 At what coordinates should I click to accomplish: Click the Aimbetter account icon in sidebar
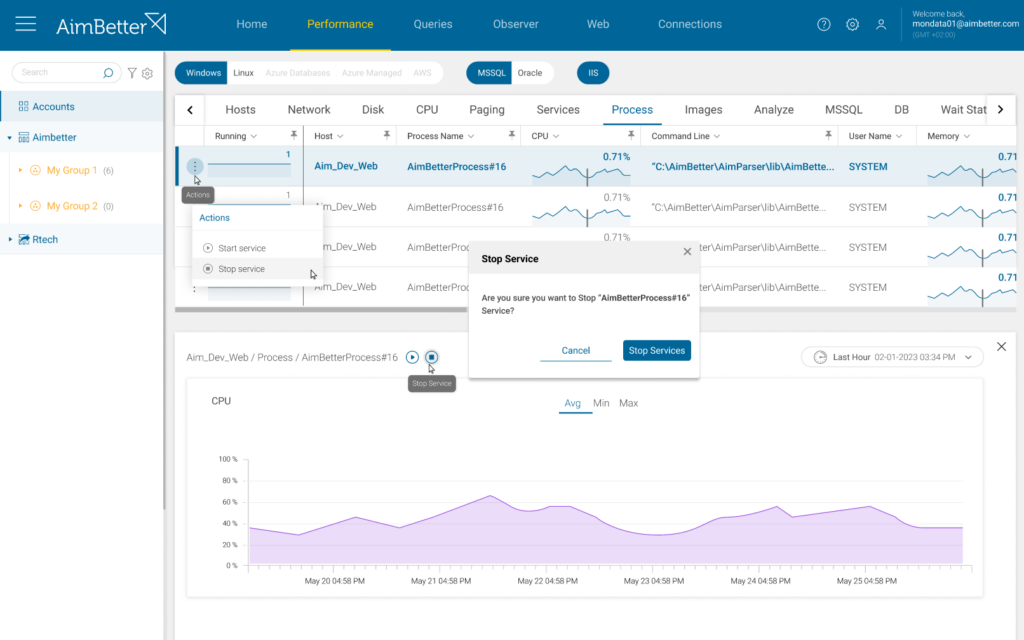[x=24, y=137]
